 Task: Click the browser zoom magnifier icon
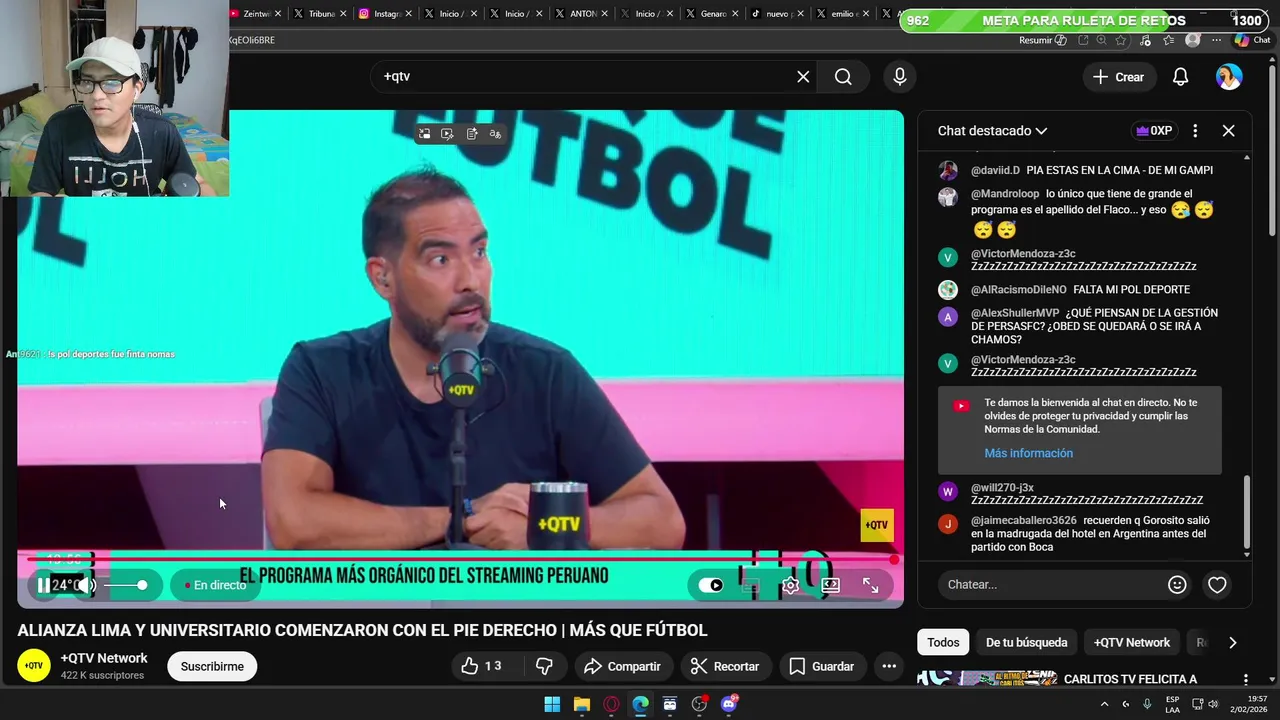(x=1101, y=40)
